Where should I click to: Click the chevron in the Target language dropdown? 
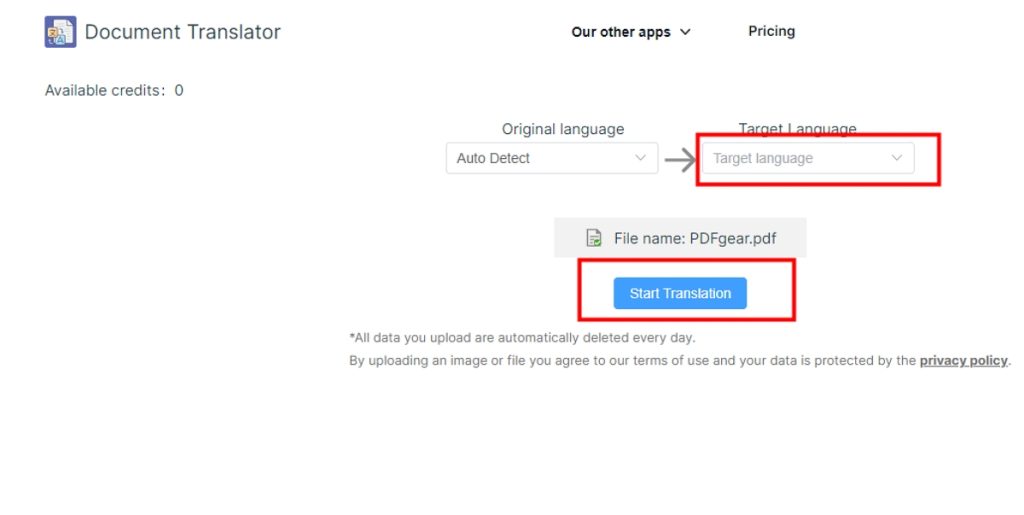click(897, 158)
